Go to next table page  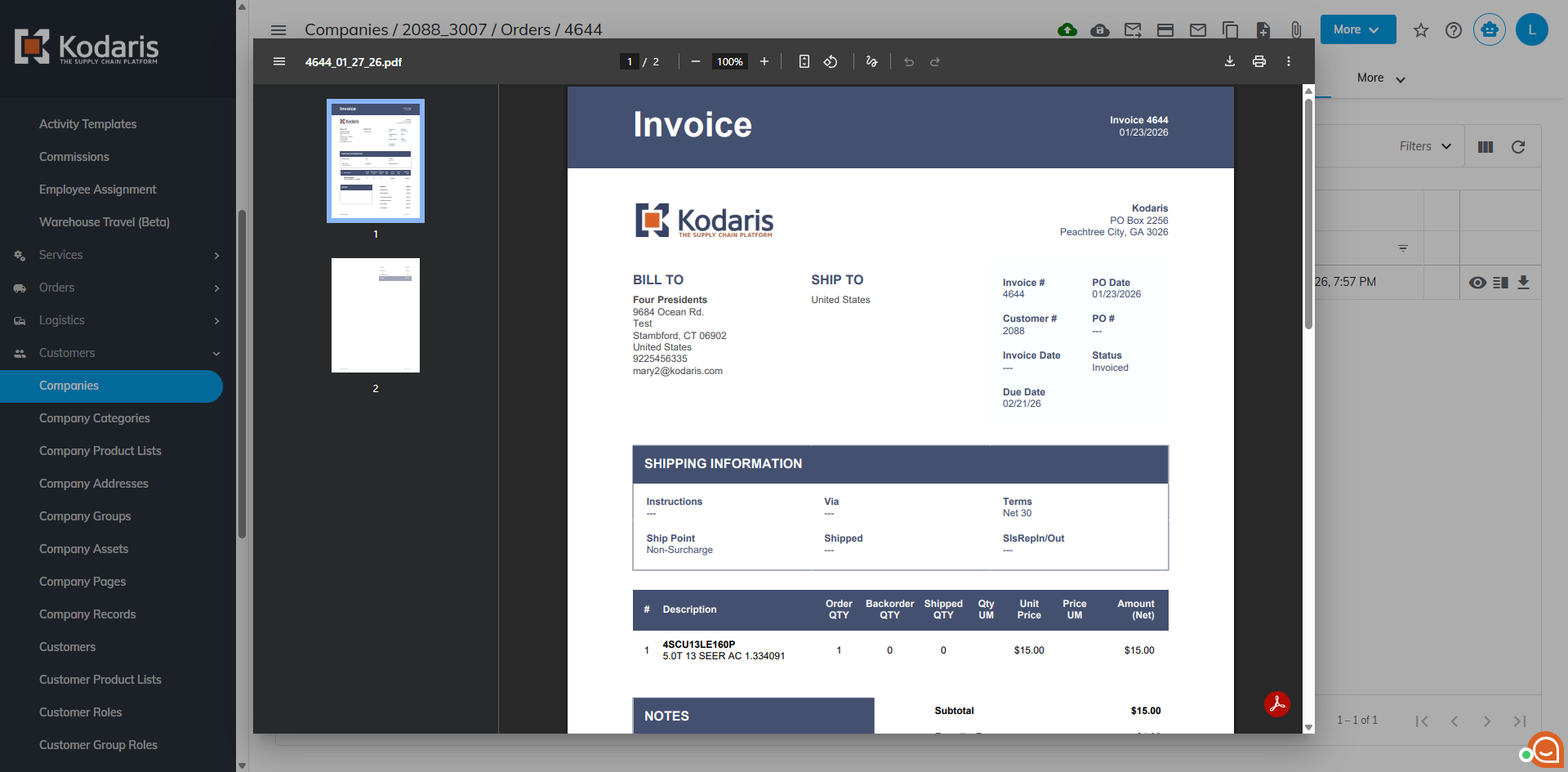point(1487,721)
